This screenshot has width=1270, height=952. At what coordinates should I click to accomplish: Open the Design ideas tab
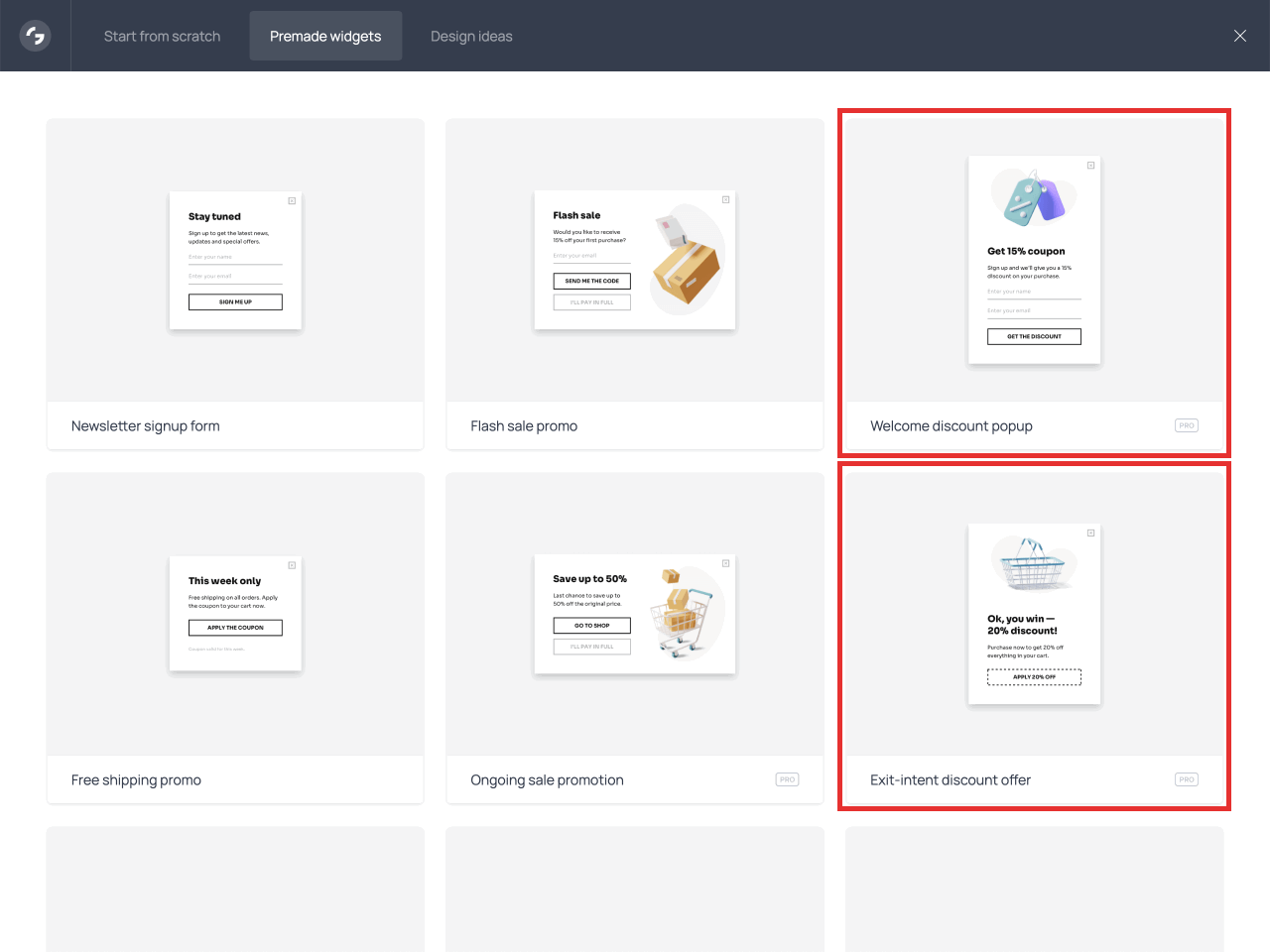471,37
